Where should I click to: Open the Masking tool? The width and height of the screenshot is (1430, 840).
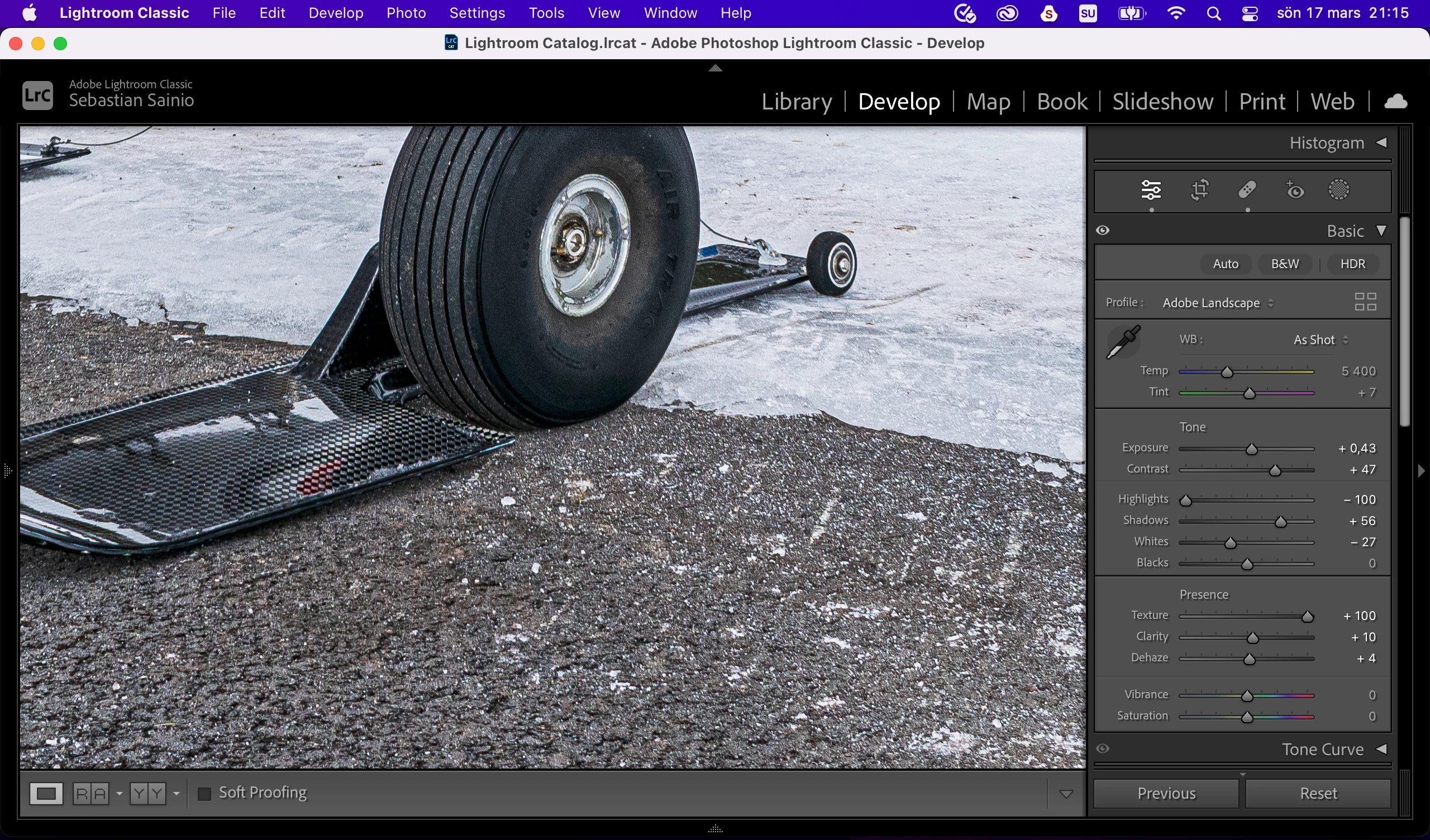(1338, 190)
